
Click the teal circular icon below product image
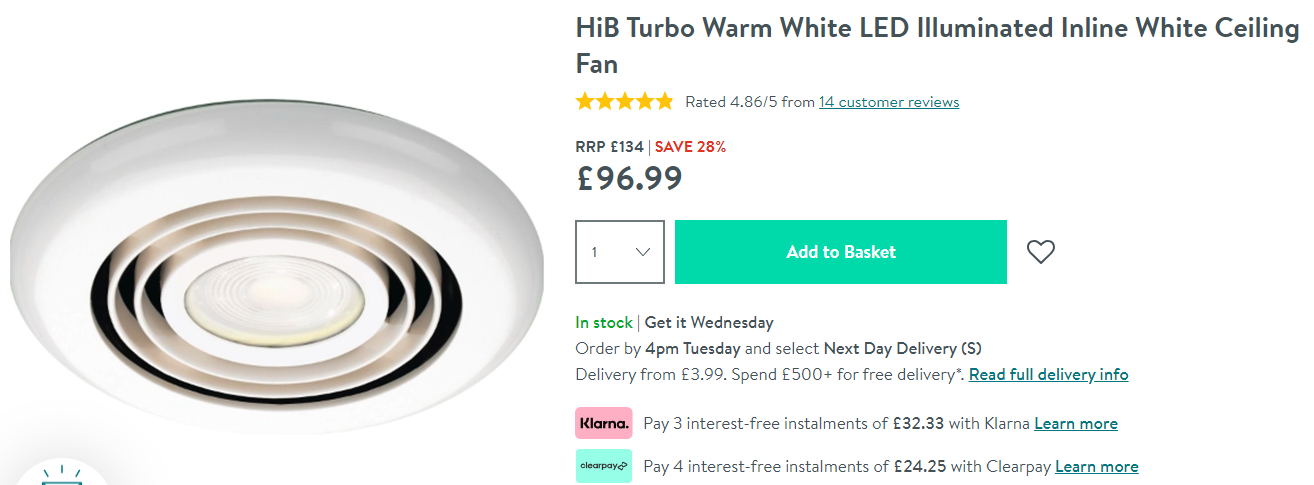tap(60, 473)
